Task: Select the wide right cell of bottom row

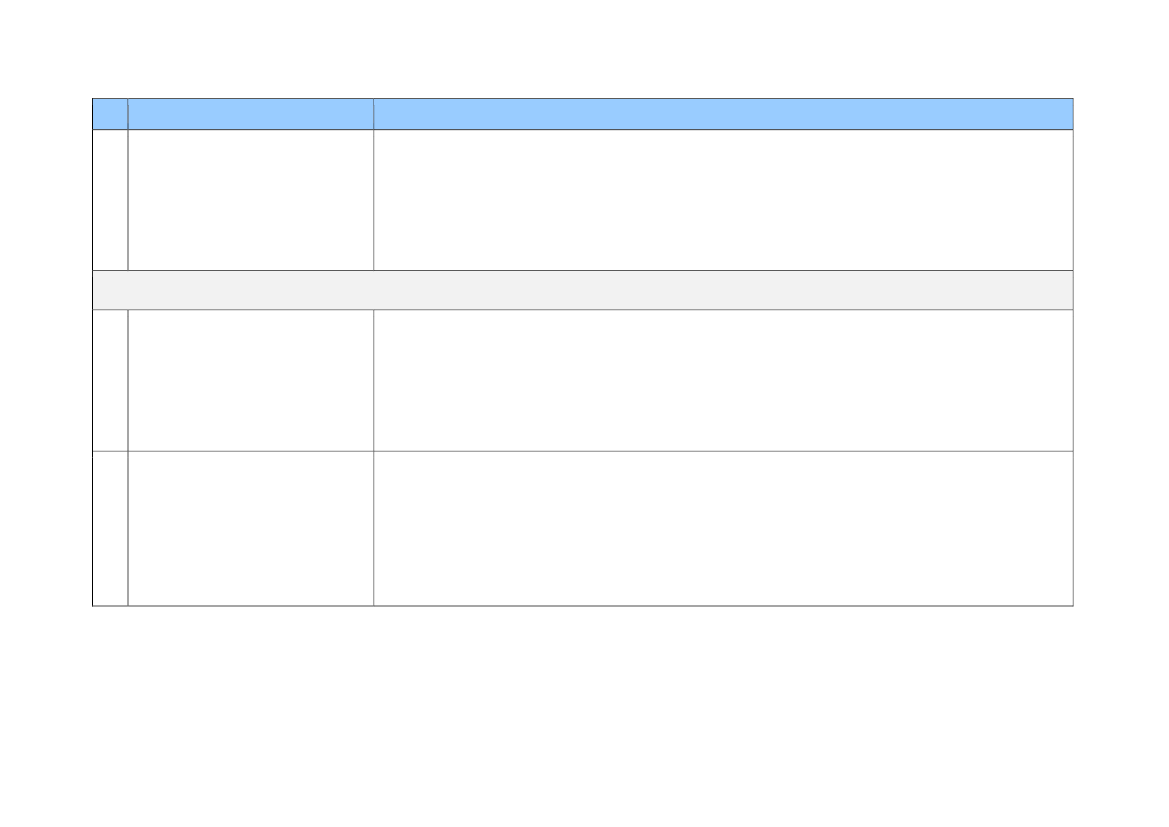Action: tap(723, 529)
